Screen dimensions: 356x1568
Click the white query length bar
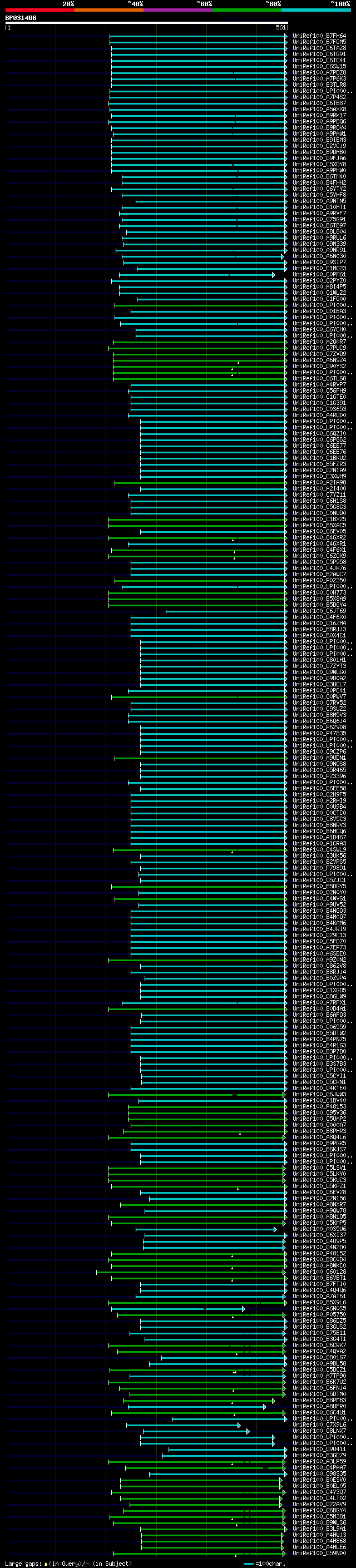click(x=146, y=22)
